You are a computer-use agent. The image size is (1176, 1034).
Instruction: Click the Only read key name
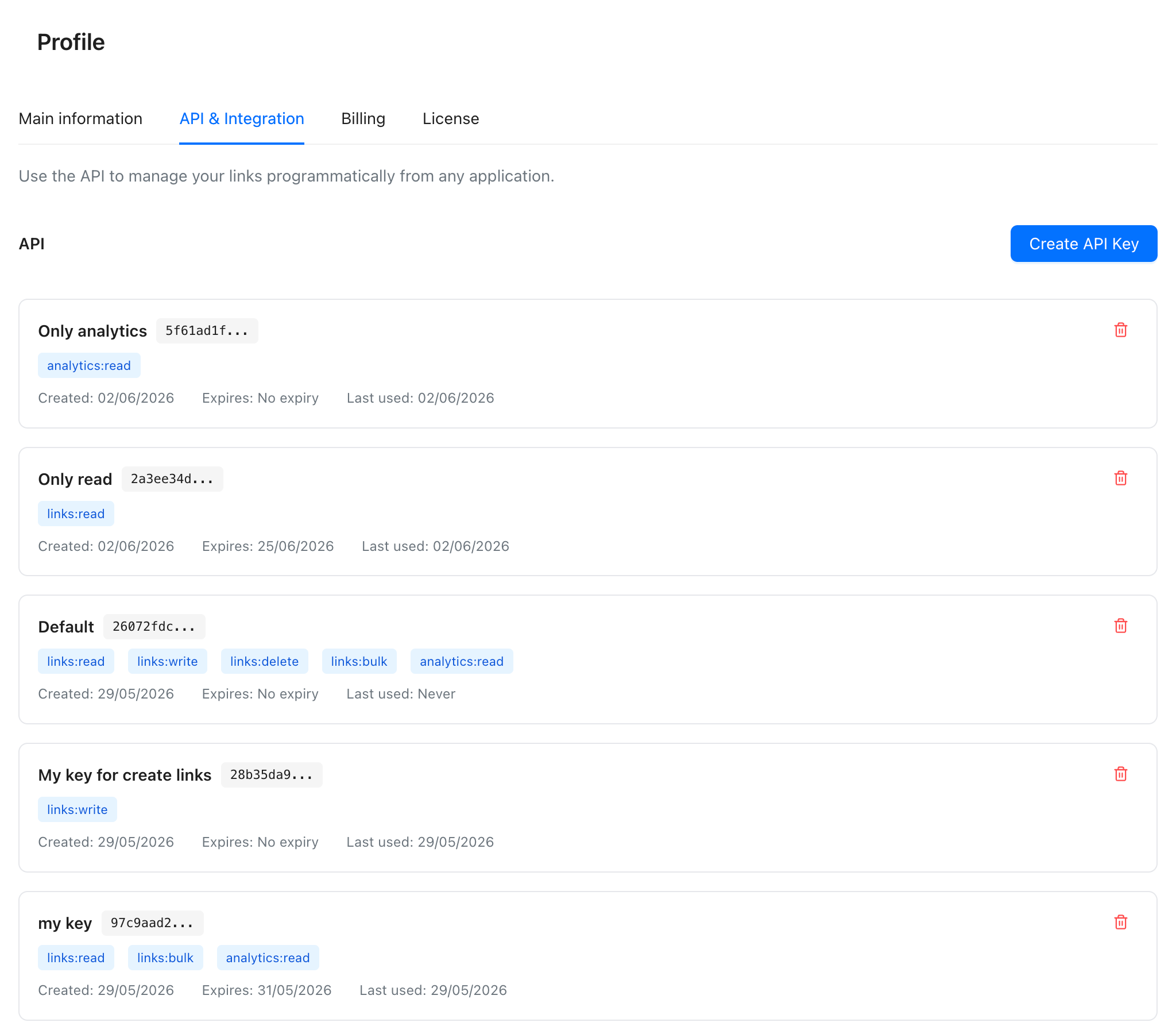75,479
